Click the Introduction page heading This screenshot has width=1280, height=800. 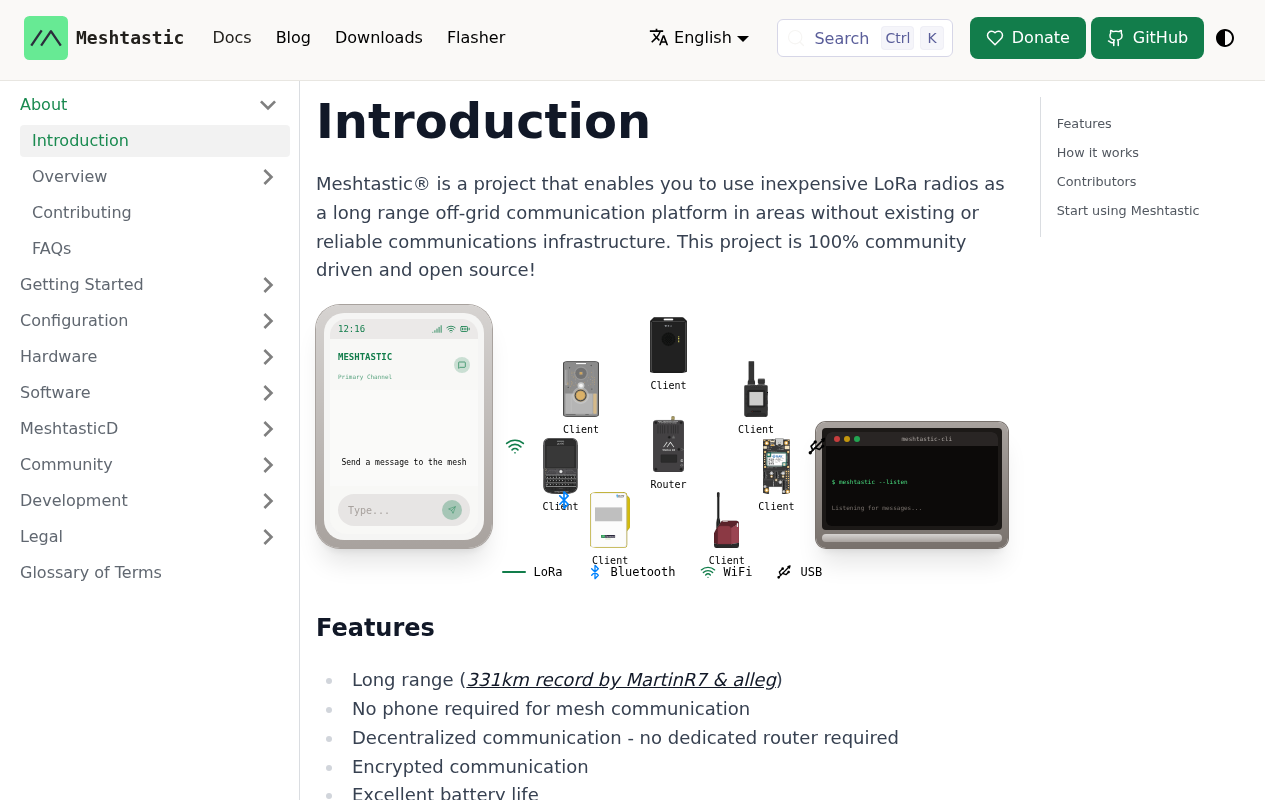pos(483,122)
